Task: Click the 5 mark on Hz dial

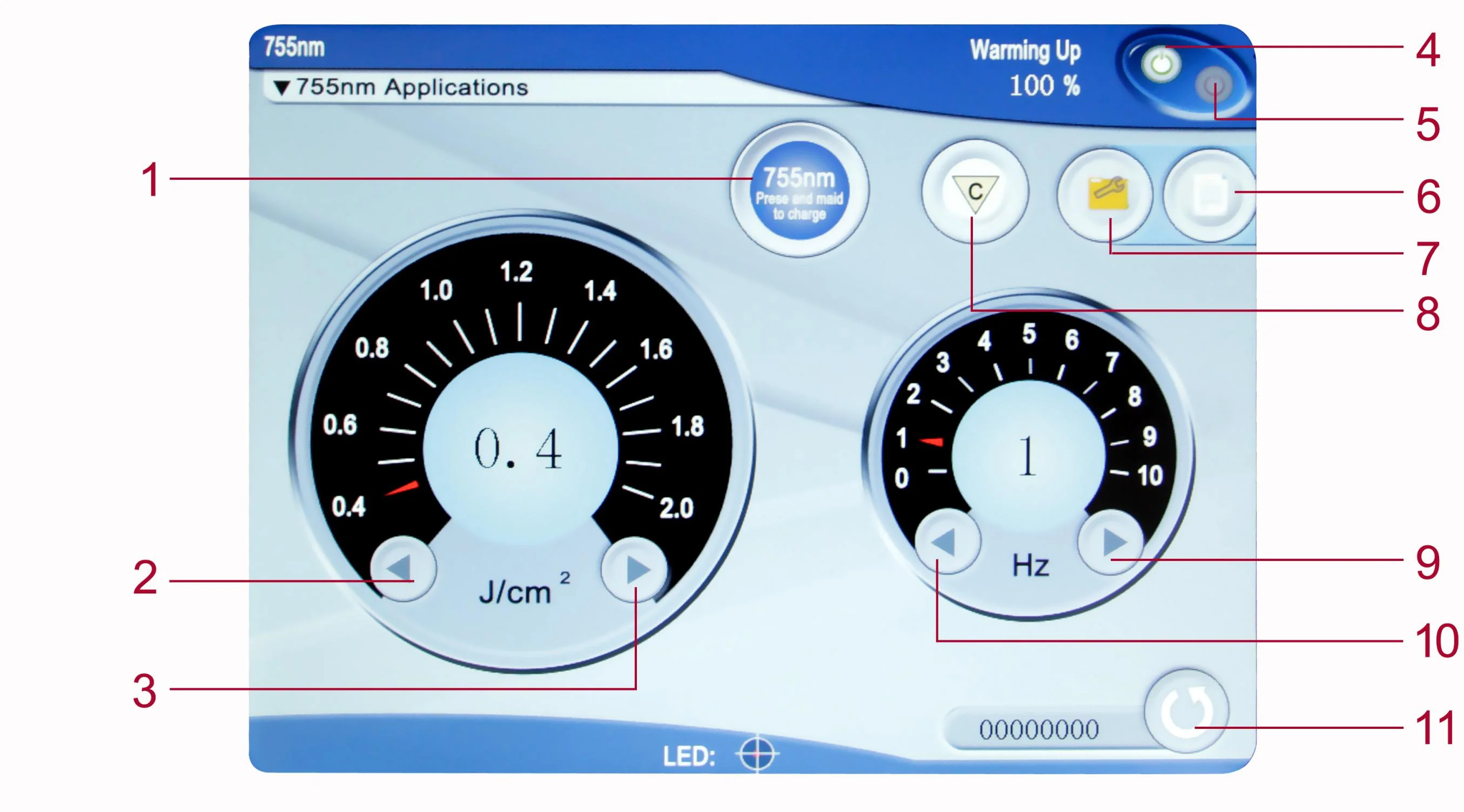Action: tap(1029, 334)
